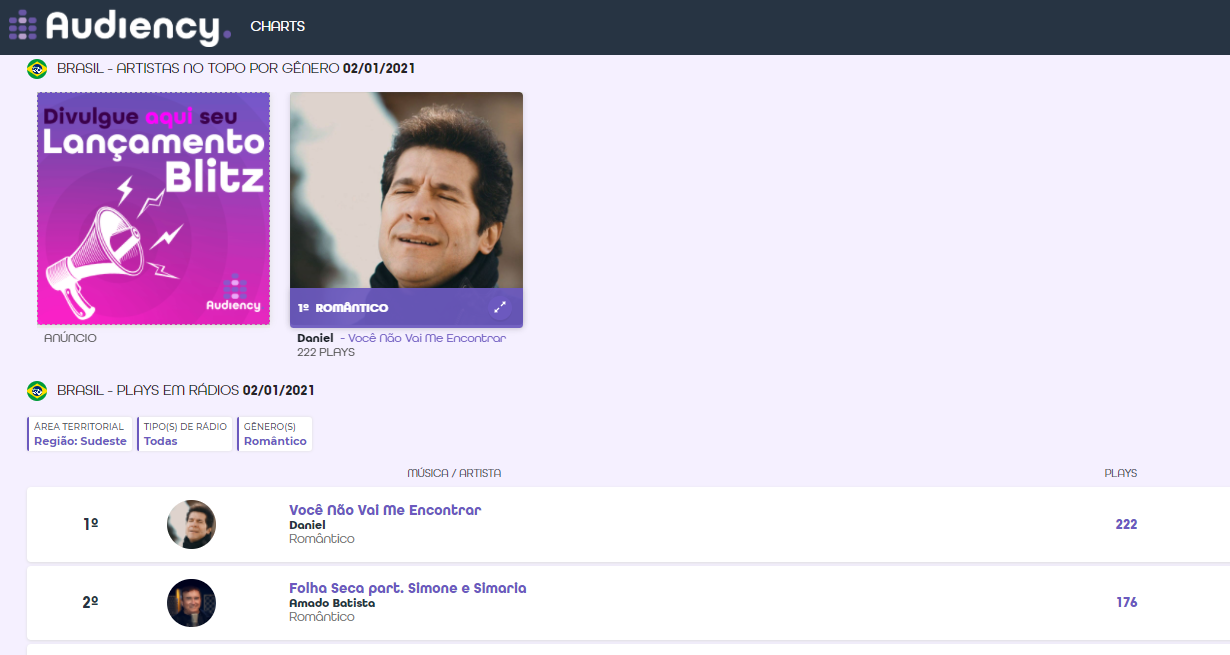Click the 176 plays count in the 2º row
The height and width of the screenshot is (655, 1230).
[x=1126, y=603]
